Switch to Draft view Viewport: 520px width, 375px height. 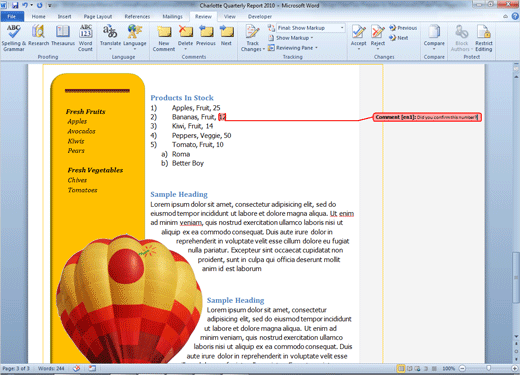coord(434,368)
